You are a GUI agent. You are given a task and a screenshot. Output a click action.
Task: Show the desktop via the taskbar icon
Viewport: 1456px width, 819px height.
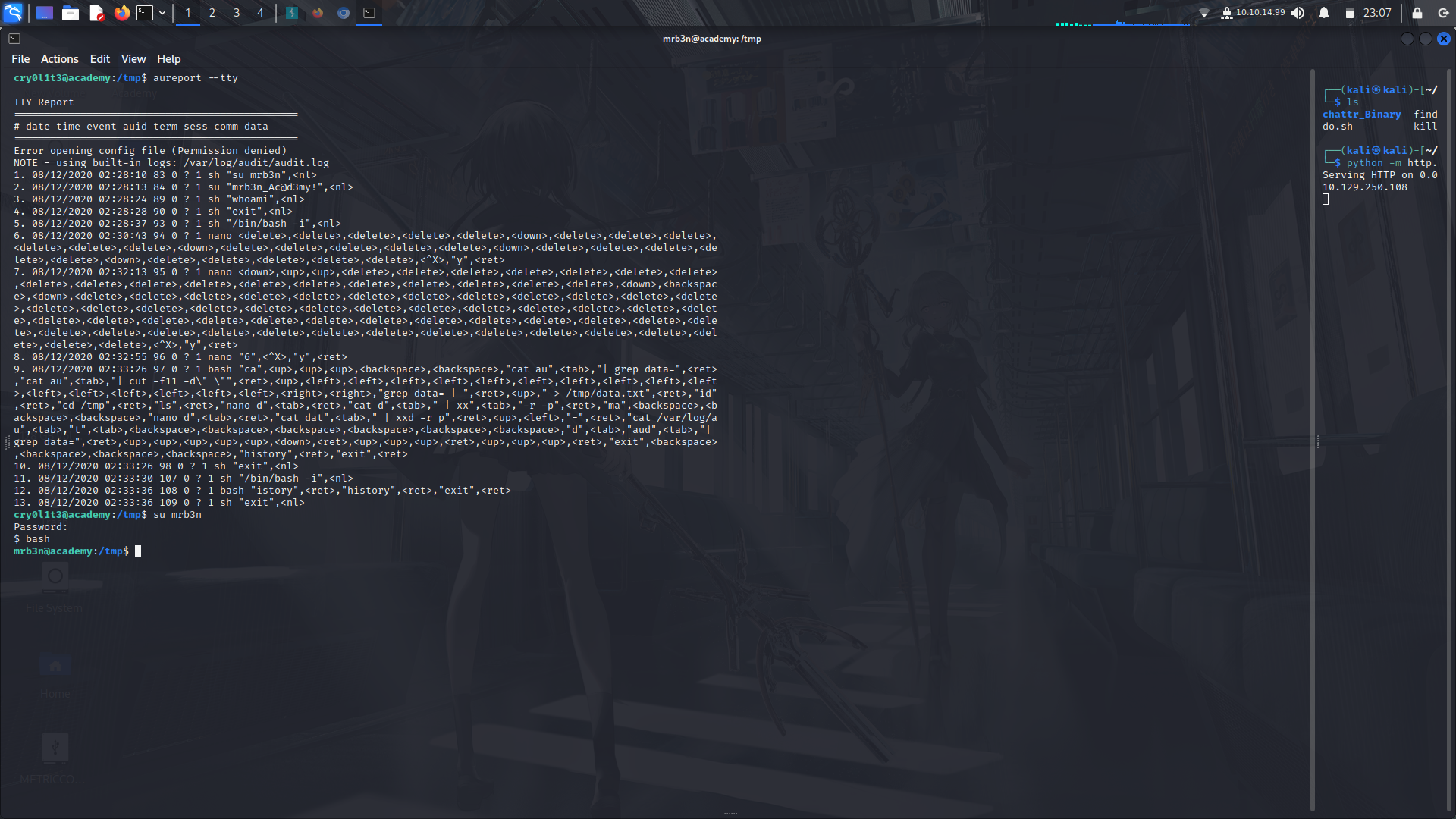pos(44,12)
